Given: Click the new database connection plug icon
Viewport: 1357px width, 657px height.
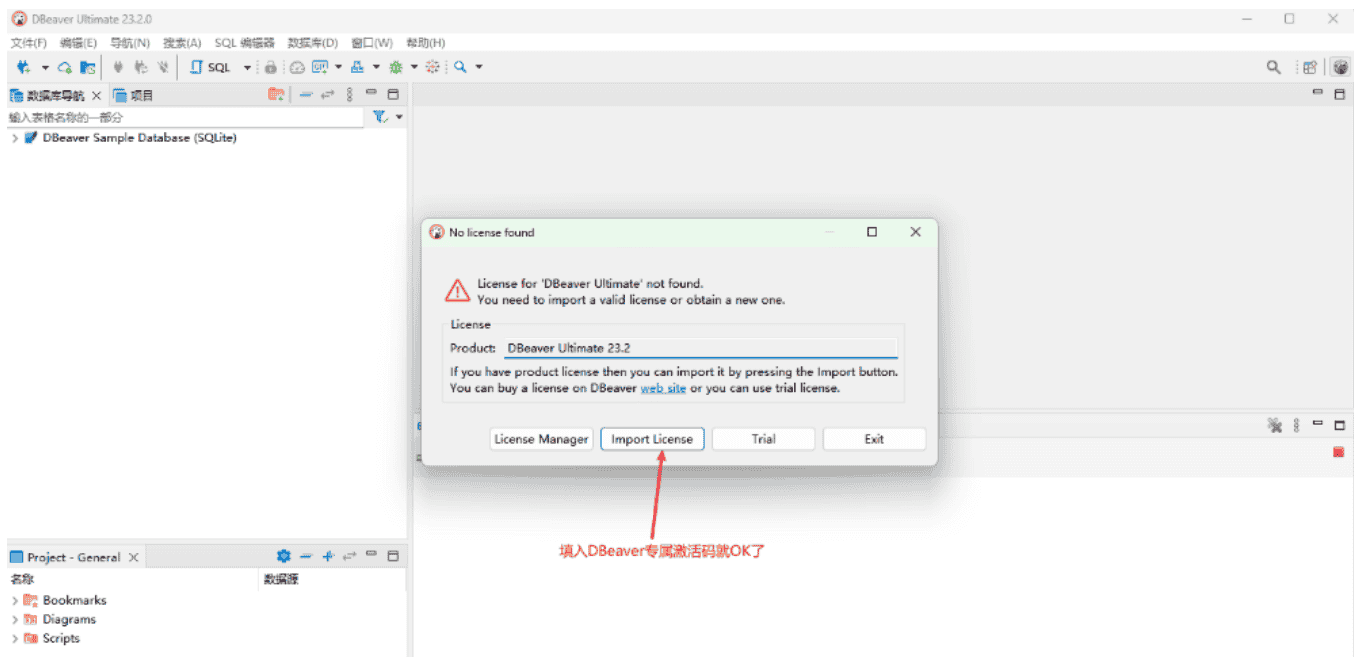Looking at the screenshot, I should click(23, 67).
